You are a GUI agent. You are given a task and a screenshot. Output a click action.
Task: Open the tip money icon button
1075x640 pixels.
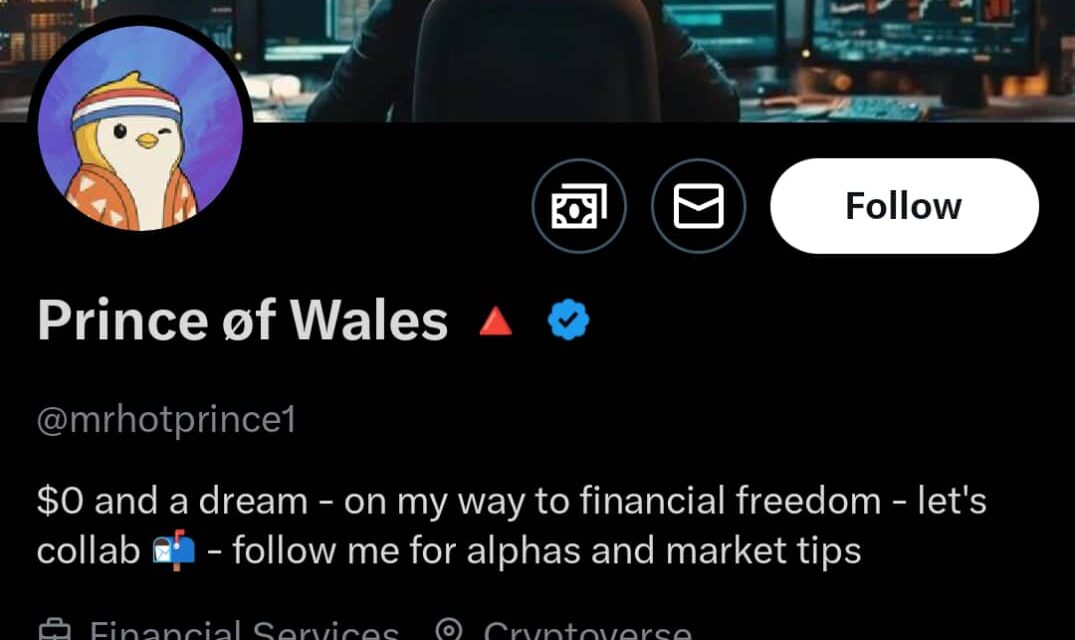579,206
